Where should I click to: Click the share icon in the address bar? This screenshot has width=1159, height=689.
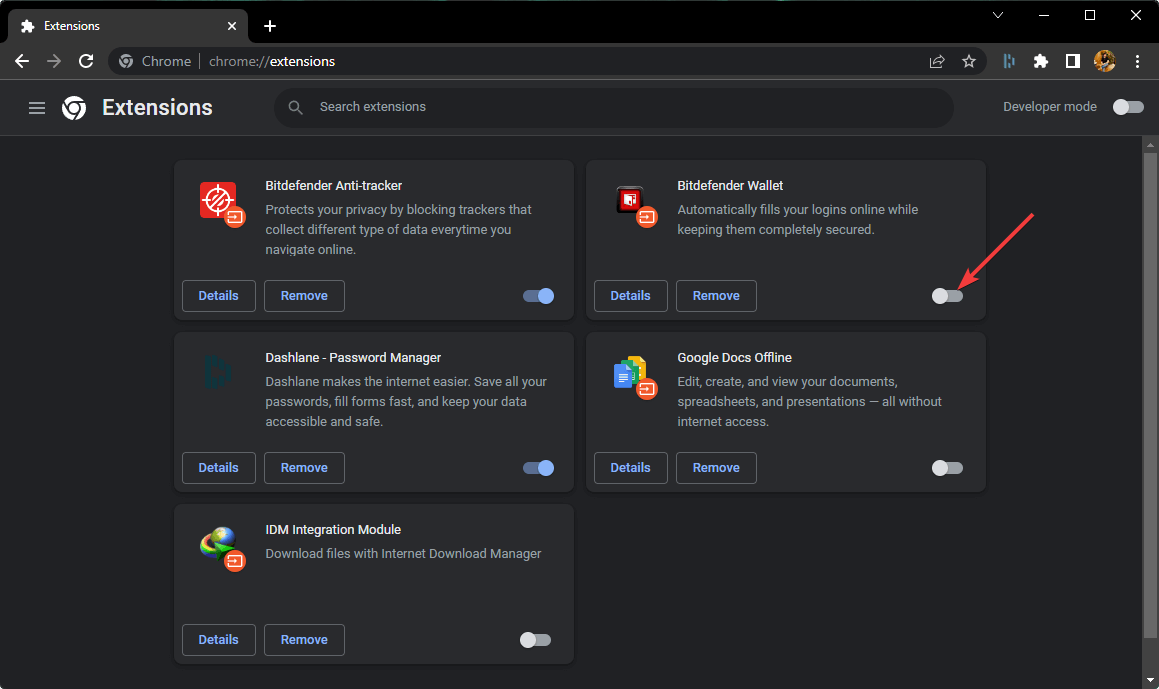[937, 61]
